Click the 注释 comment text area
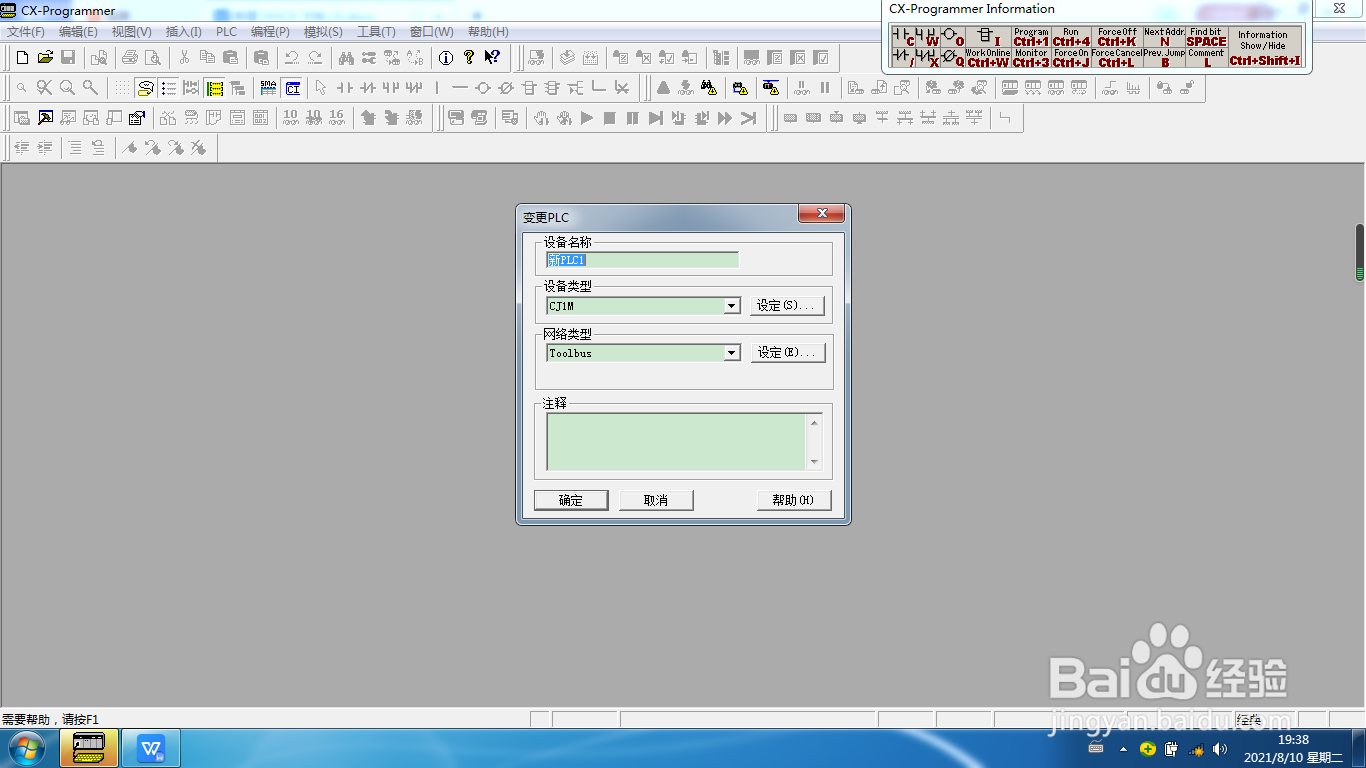Image resolution: width=1366 pixels, height=768 pixels. pos(676,441)
